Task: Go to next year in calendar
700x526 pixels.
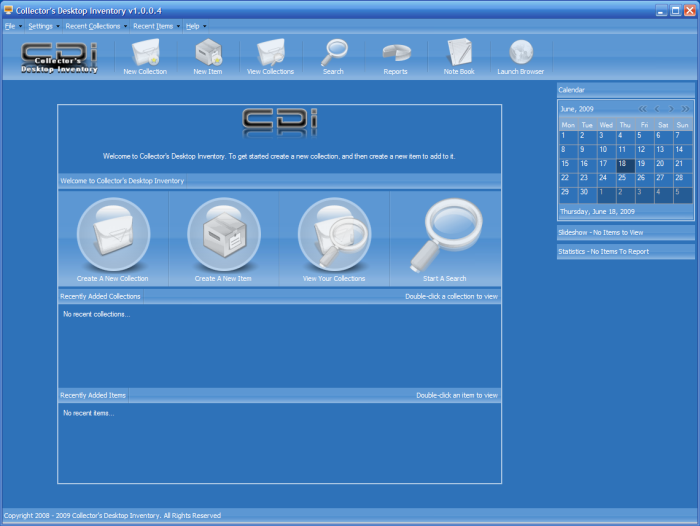Action: pos(685,109)
